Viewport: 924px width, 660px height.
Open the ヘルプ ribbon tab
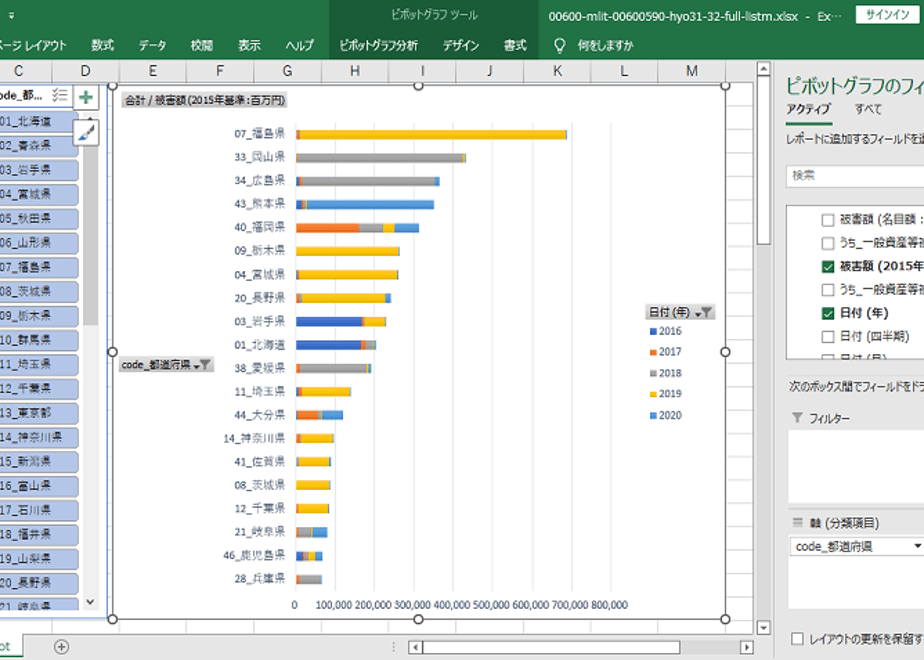299,45
